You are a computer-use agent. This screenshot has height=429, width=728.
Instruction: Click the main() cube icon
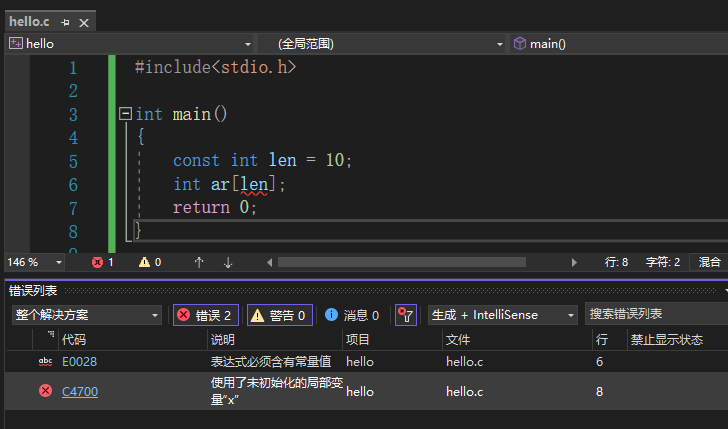[x=520, y=43]
